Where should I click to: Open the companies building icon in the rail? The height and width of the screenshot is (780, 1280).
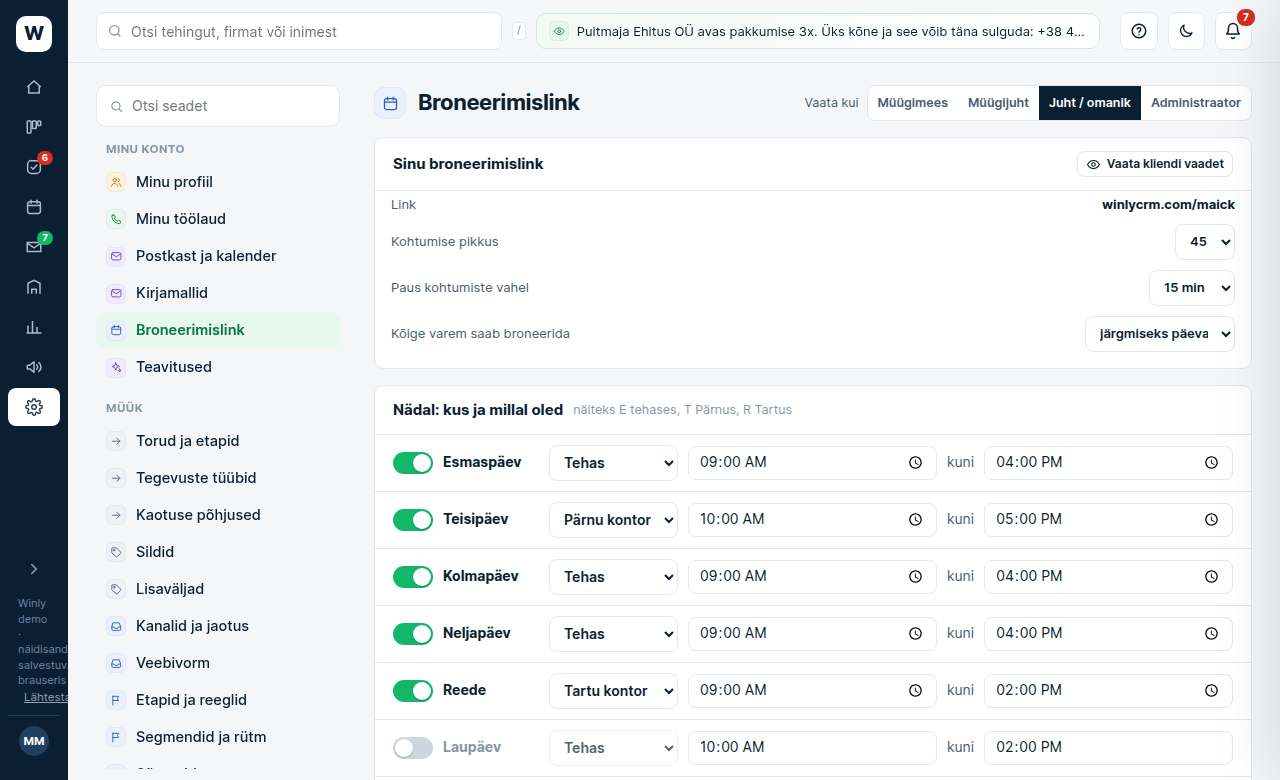click(x=34, y=287)
